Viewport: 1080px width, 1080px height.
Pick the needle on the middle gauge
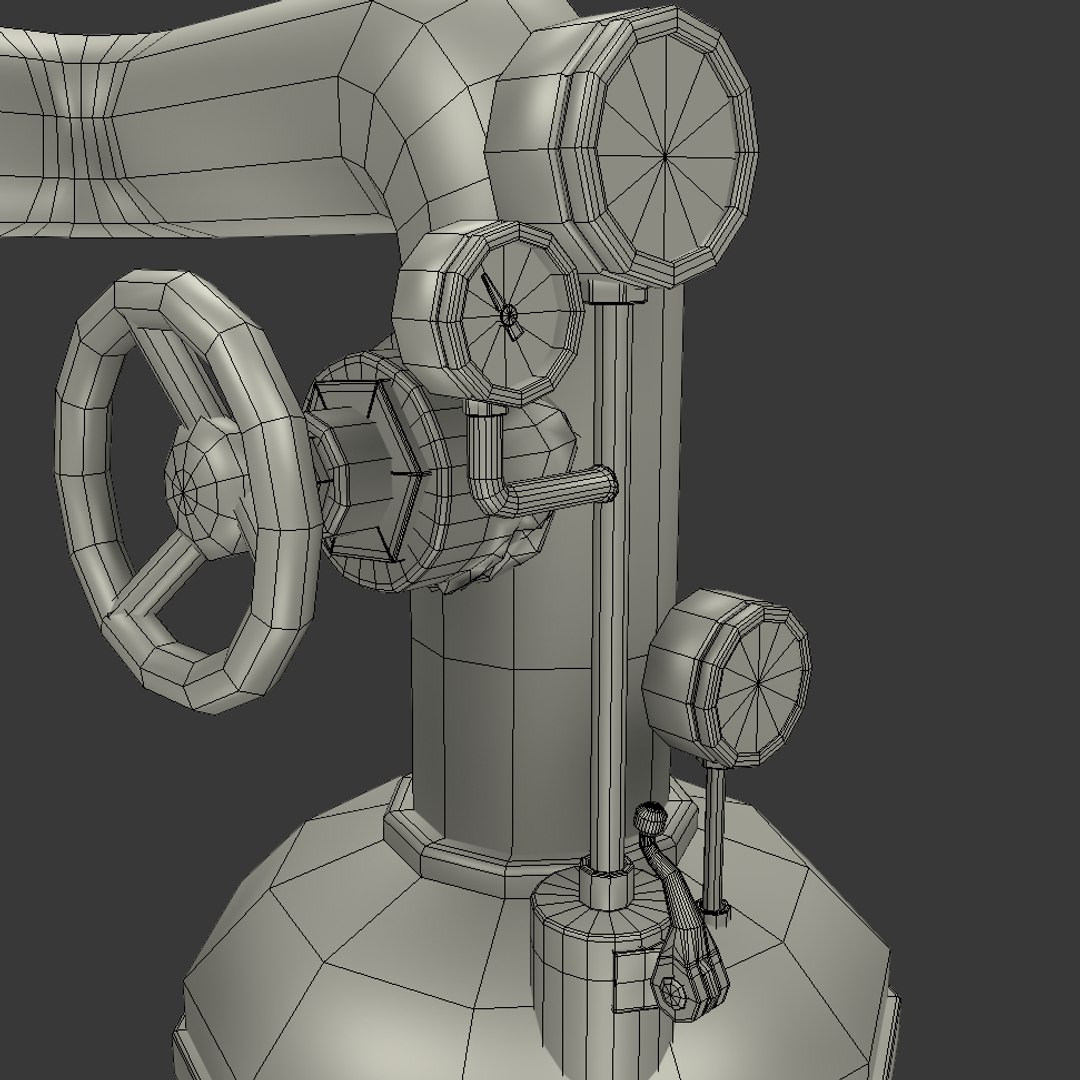pos(501,307)
